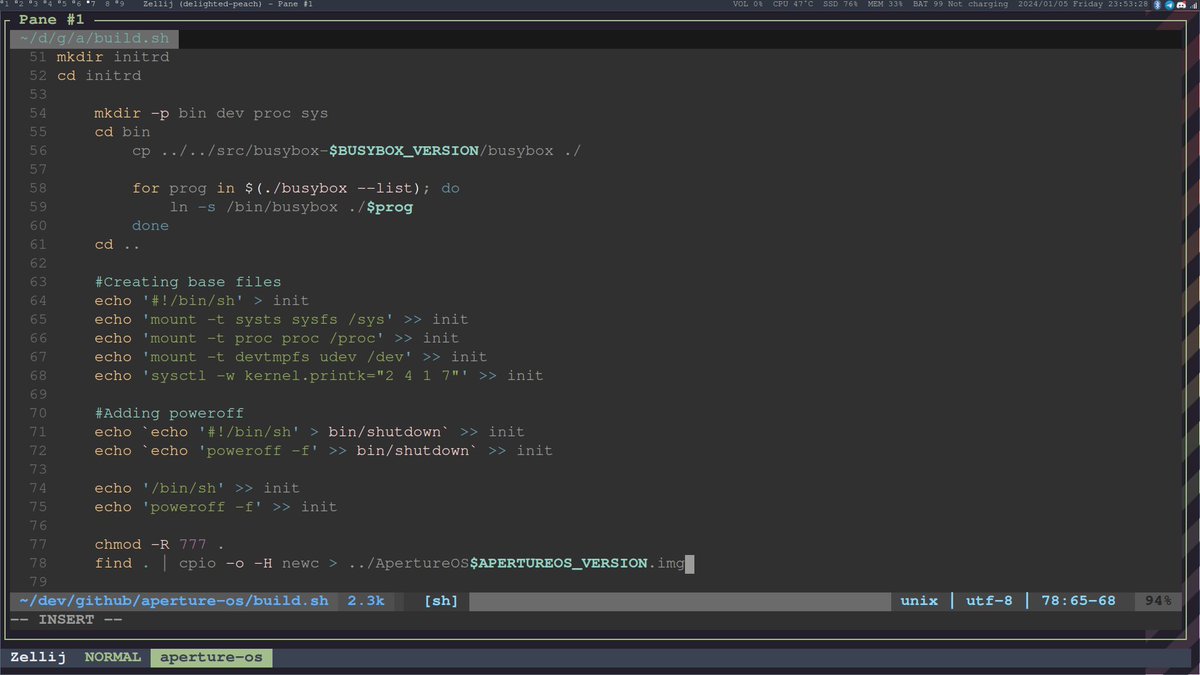The image size is (1200, 675).
Task: Click the network signal tray icon
Action: click(x=1192, y=4)
